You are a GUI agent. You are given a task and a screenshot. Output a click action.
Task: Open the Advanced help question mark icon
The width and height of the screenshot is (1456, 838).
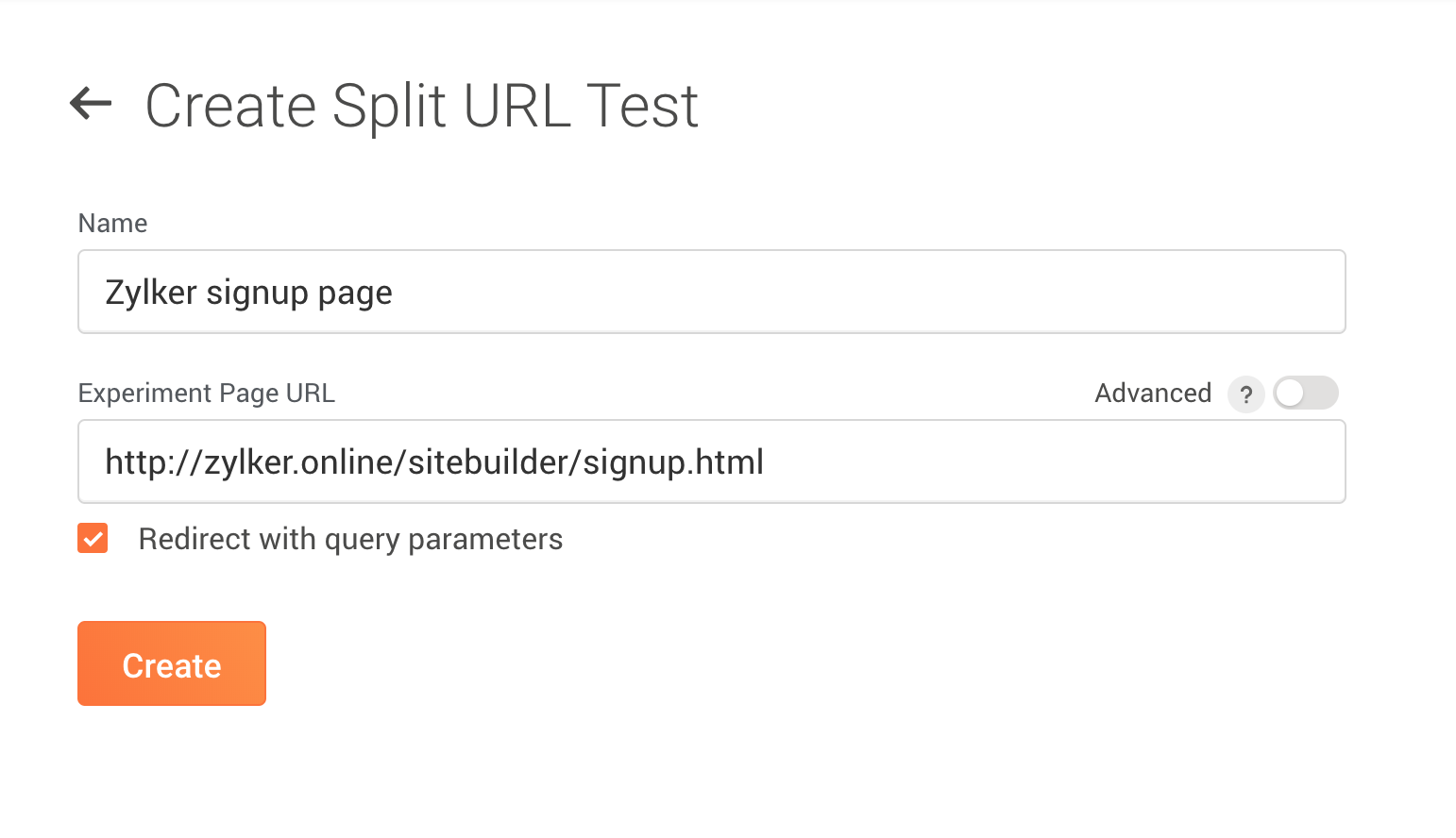coord(1246,394)
